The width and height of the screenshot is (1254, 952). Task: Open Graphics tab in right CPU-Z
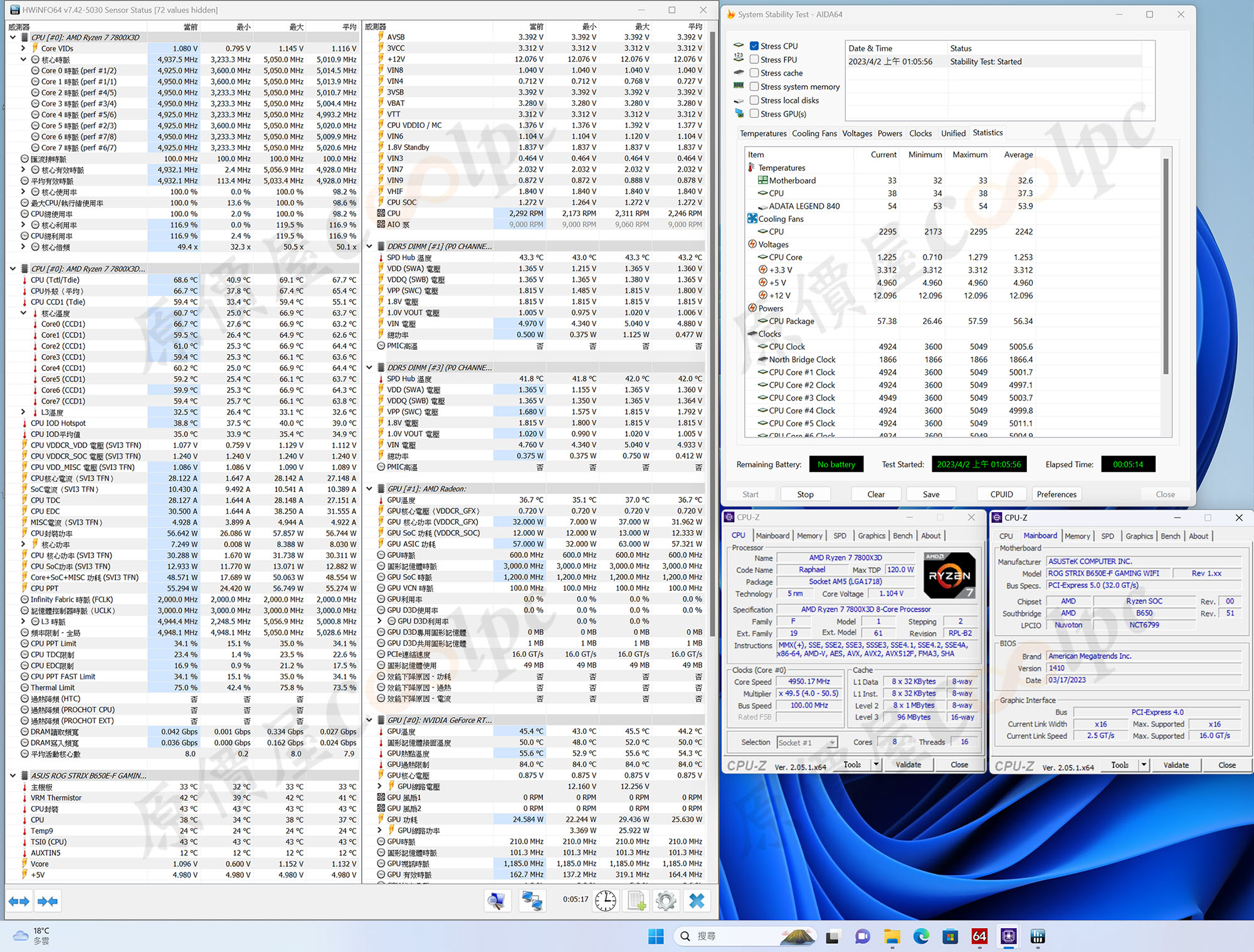(x=1139, y=536)
